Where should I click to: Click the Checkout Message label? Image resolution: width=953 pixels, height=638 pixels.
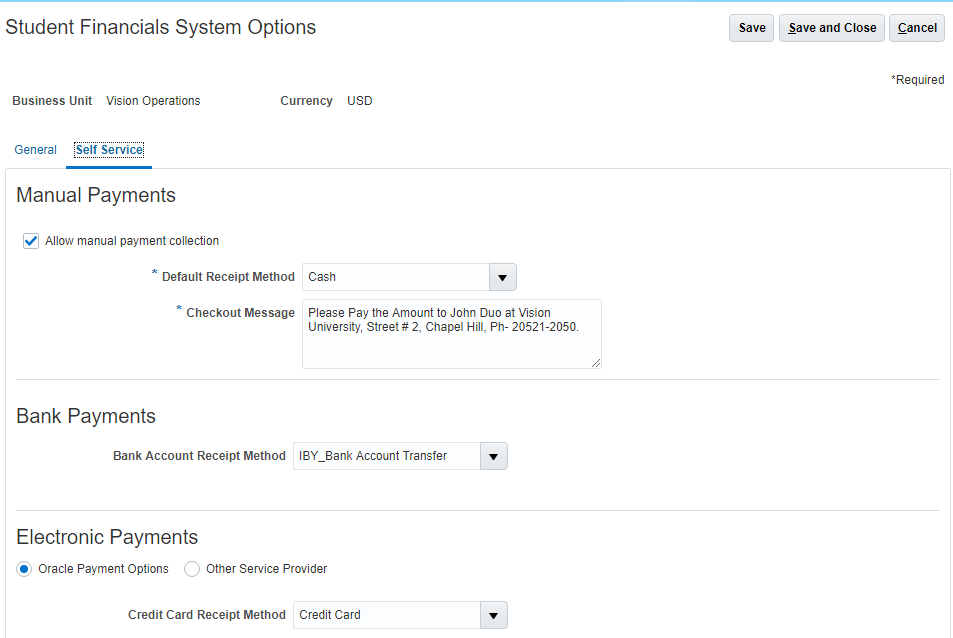(x=240, y=313)
